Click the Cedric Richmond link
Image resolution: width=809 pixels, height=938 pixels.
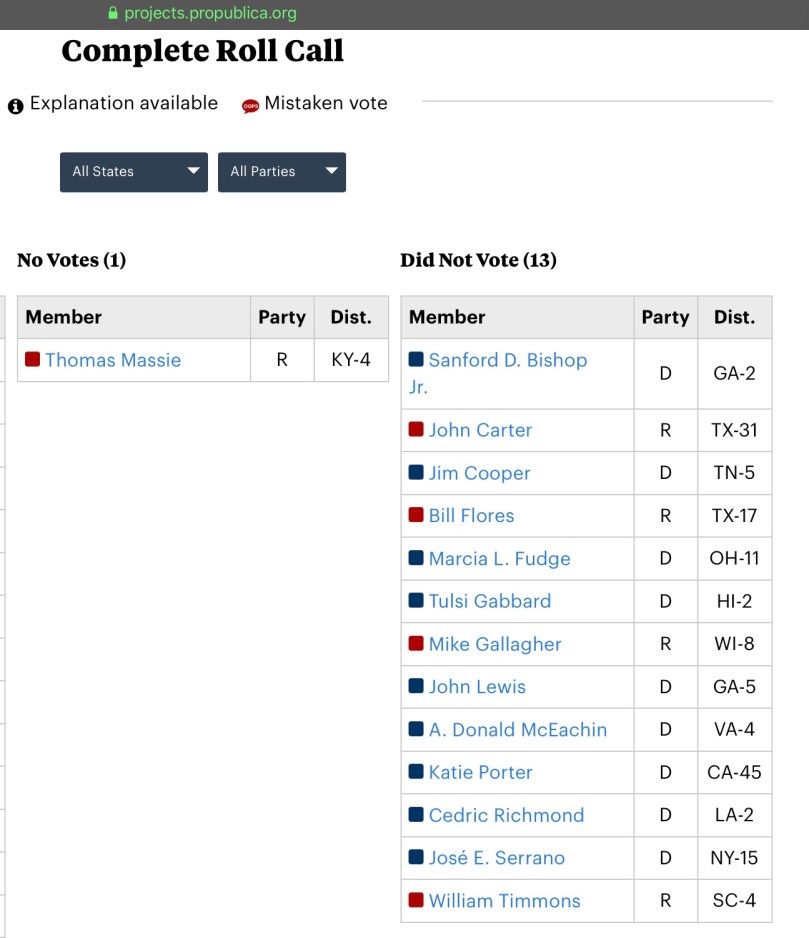coord(506,815)
